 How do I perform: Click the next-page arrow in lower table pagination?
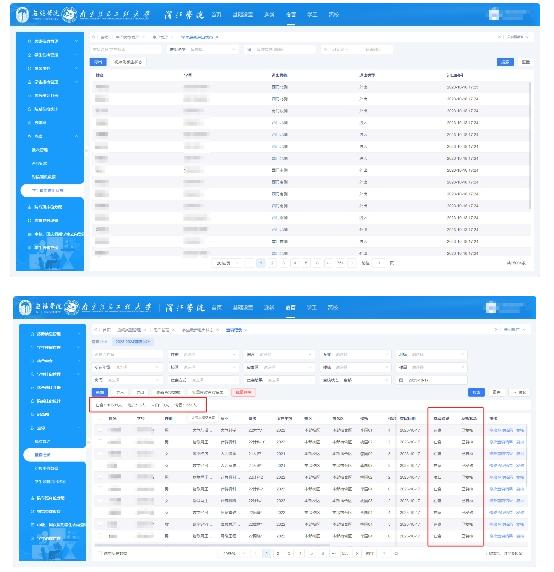tap(357, 553)
